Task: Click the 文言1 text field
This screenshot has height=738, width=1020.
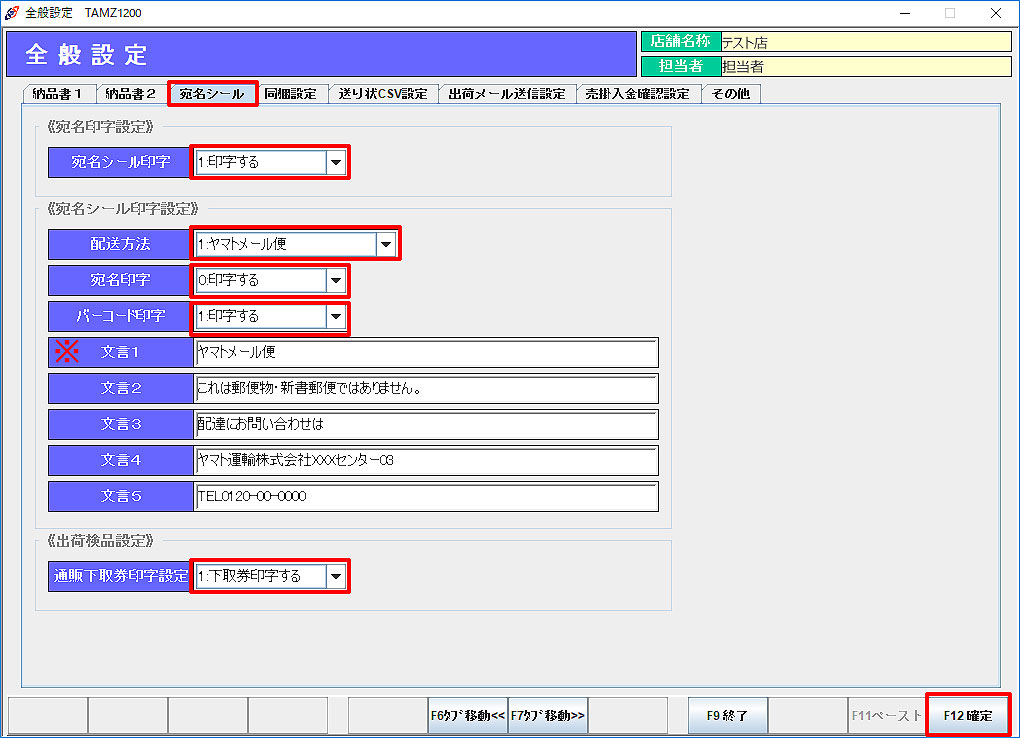Action: [426, 352]
